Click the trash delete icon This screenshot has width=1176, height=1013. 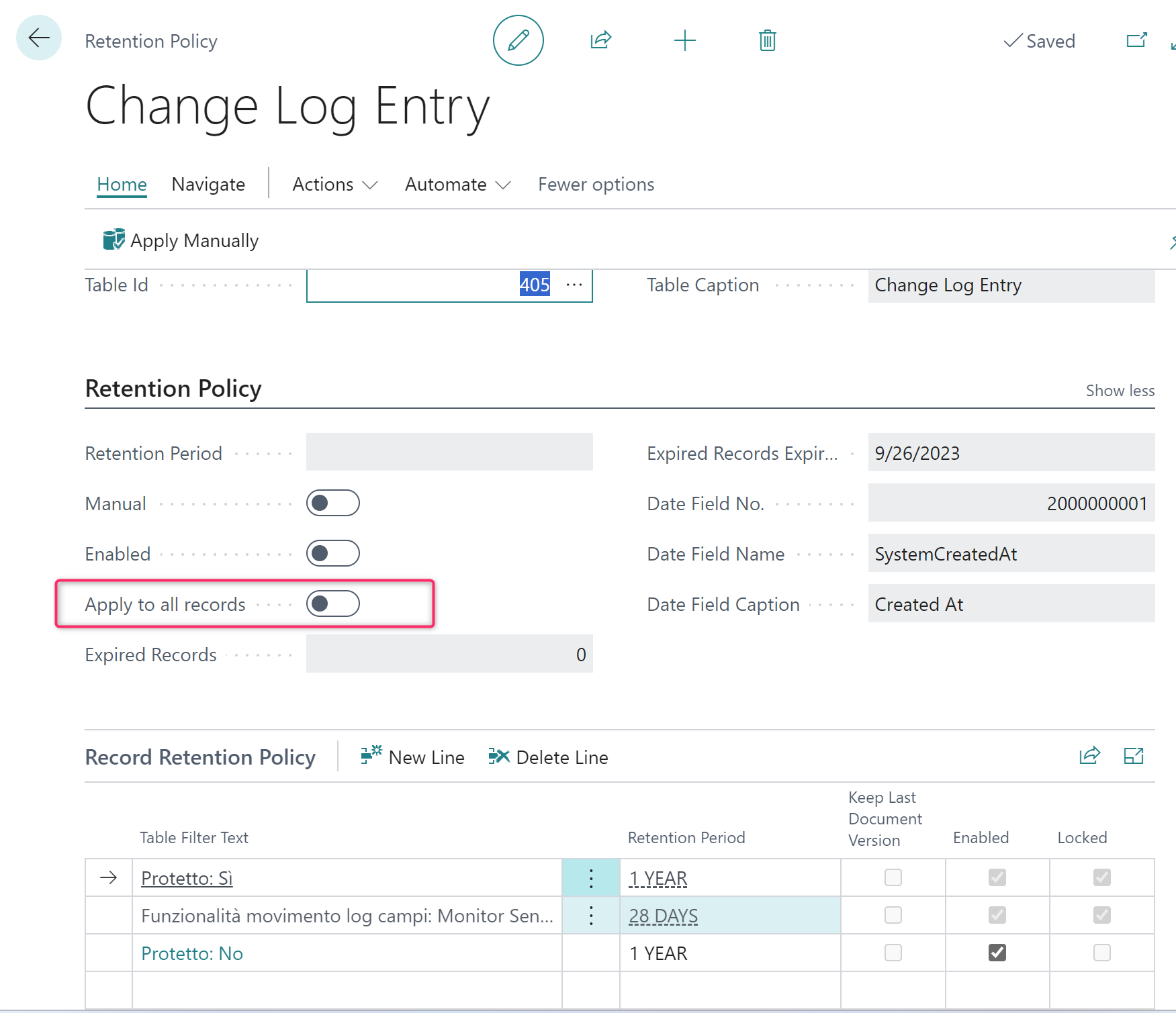(767, 40)
